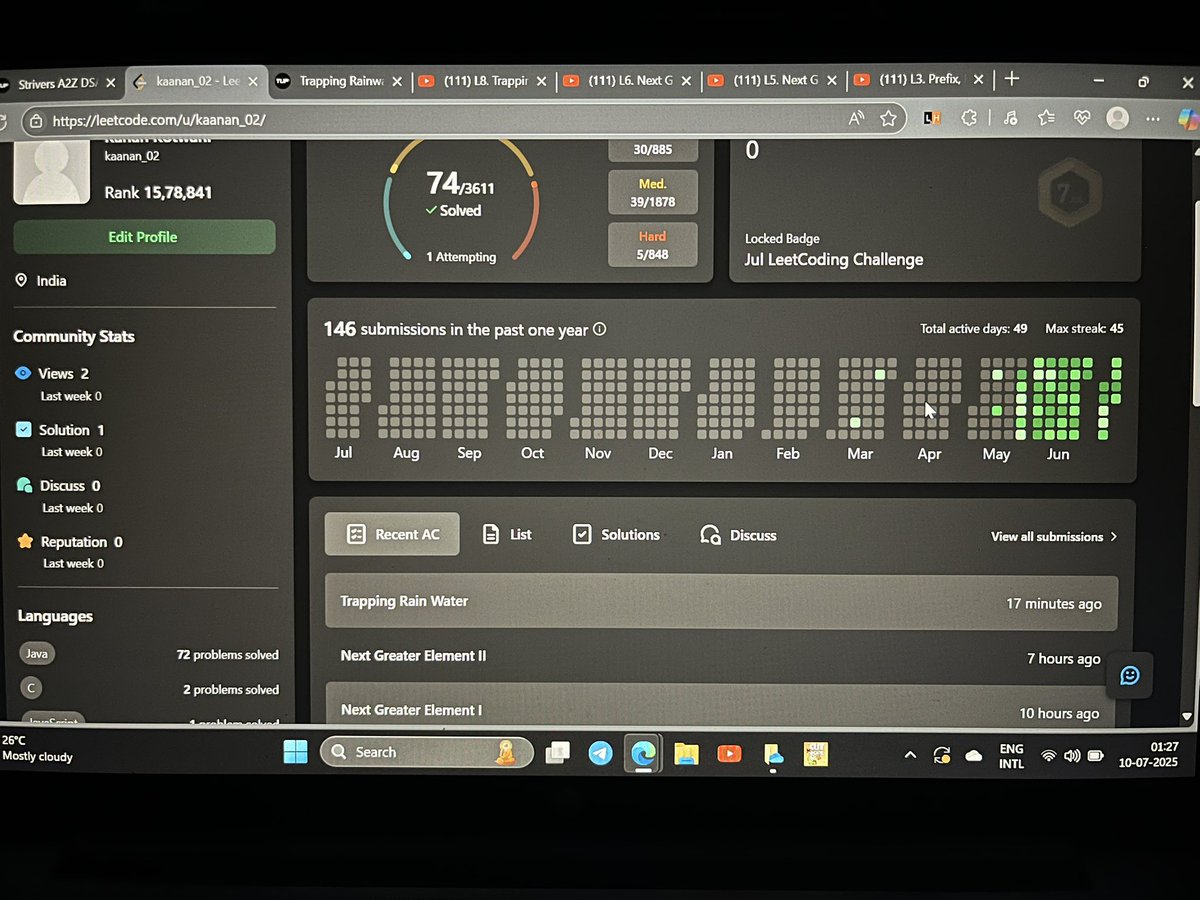Select the List tab

click(x=507, y=534)
